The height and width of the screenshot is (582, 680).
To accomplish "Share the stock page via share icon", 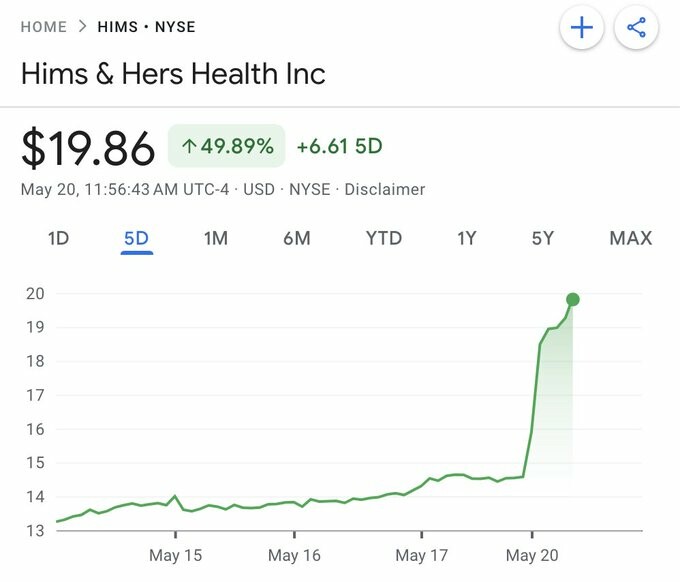I will [x=636, y=28].
